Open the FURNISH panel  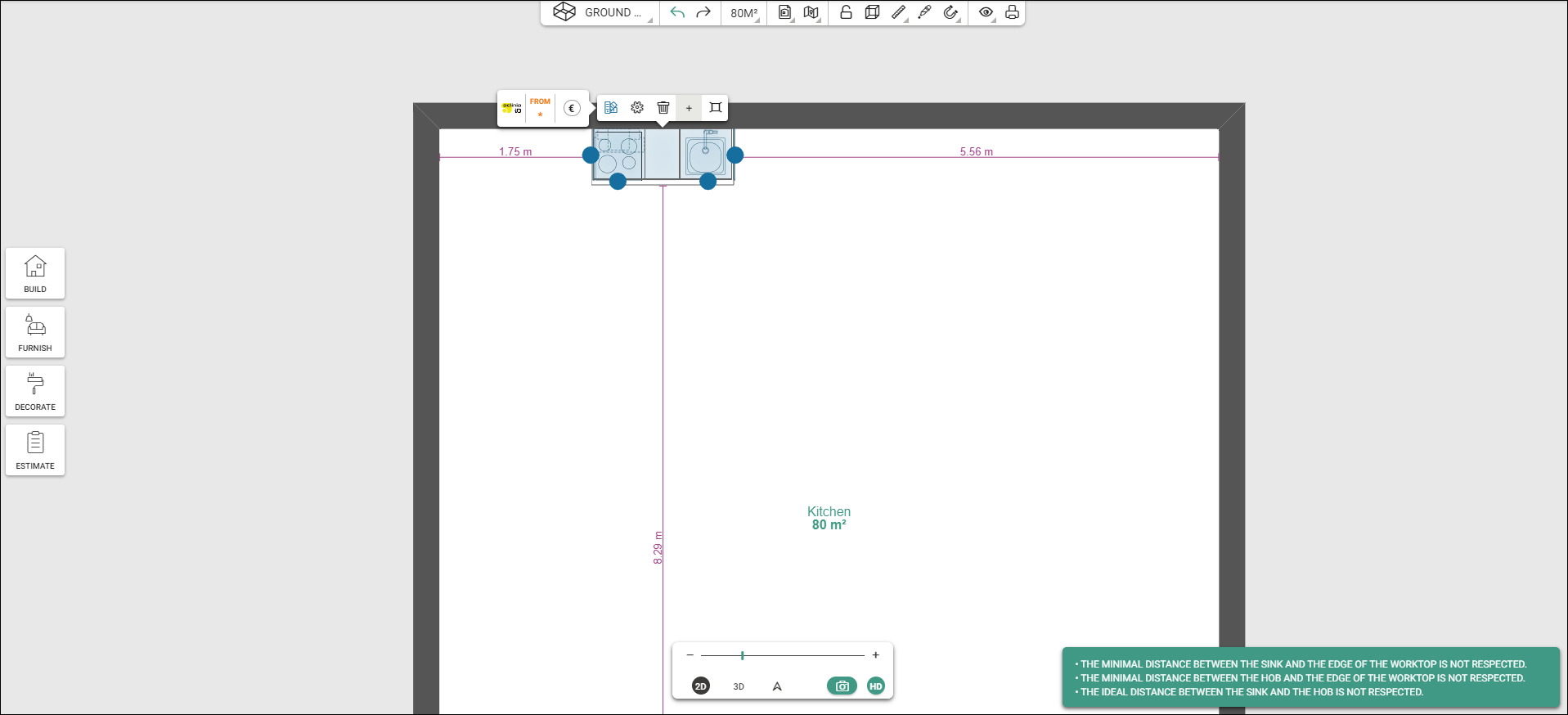coord(35,332)
